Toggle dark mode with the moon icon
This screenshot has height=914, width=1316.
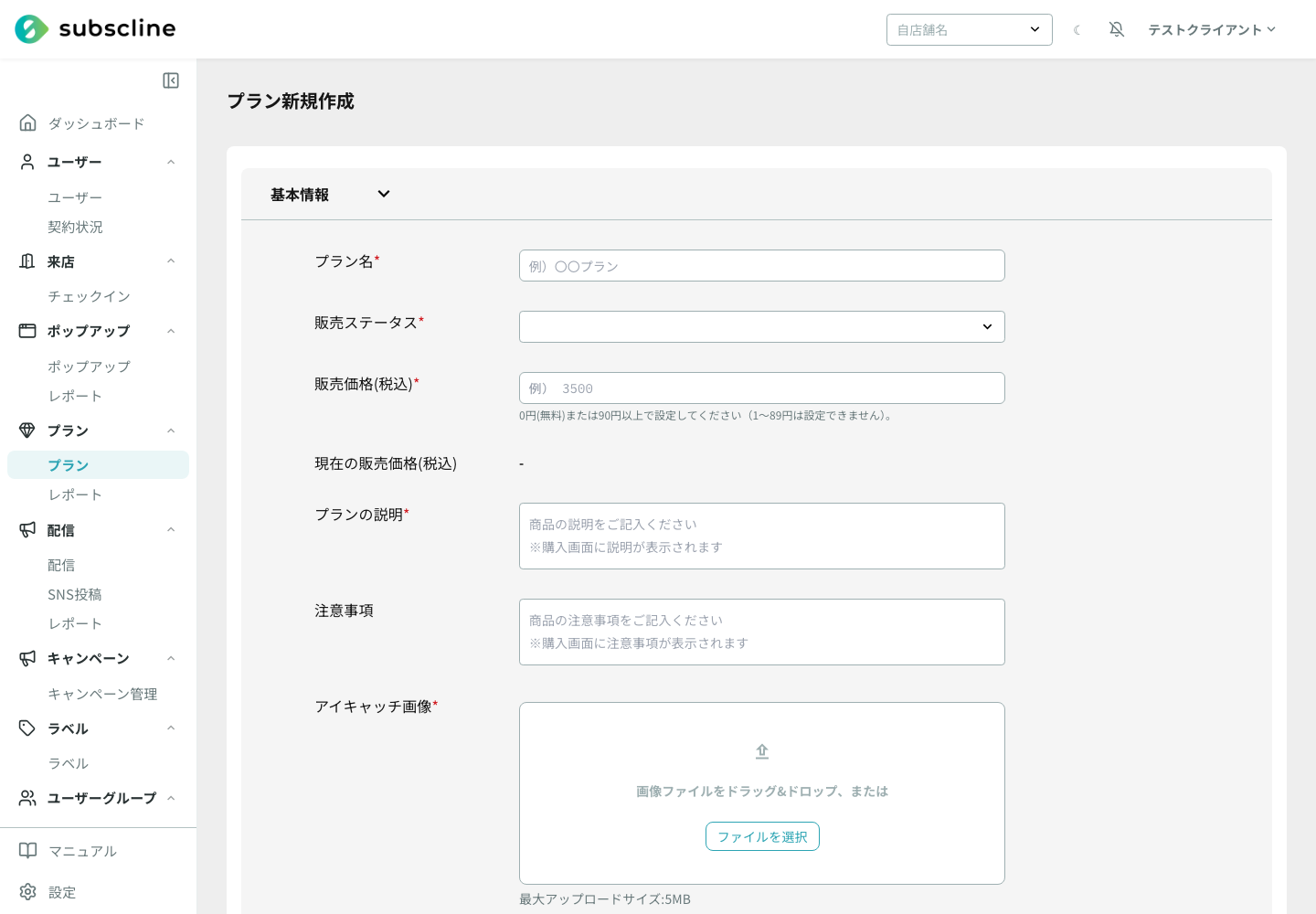pyautogui.click(x=1077, y=30)
